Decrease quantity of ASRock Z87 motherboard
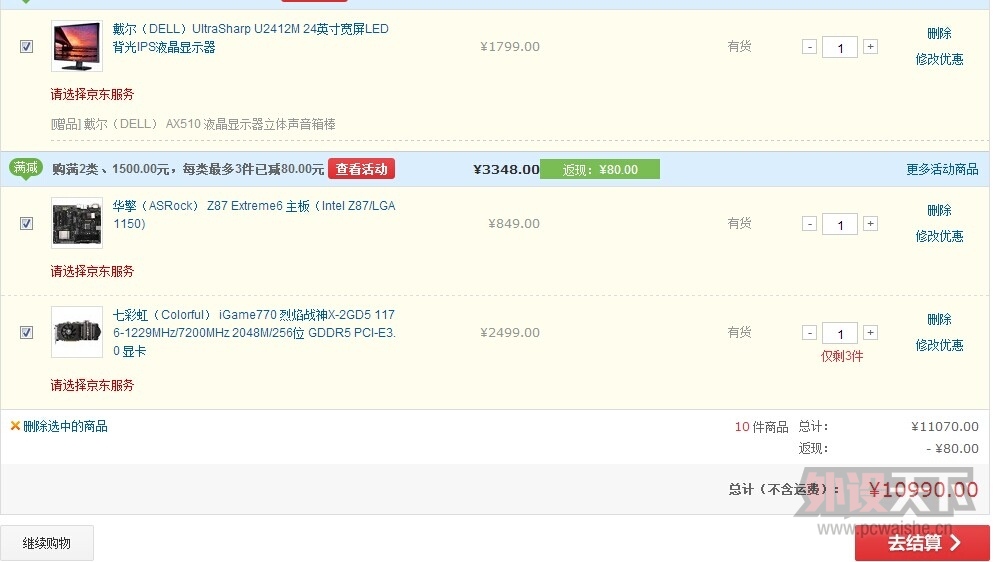Screen dimensions: 994x562 click(809, 223)
